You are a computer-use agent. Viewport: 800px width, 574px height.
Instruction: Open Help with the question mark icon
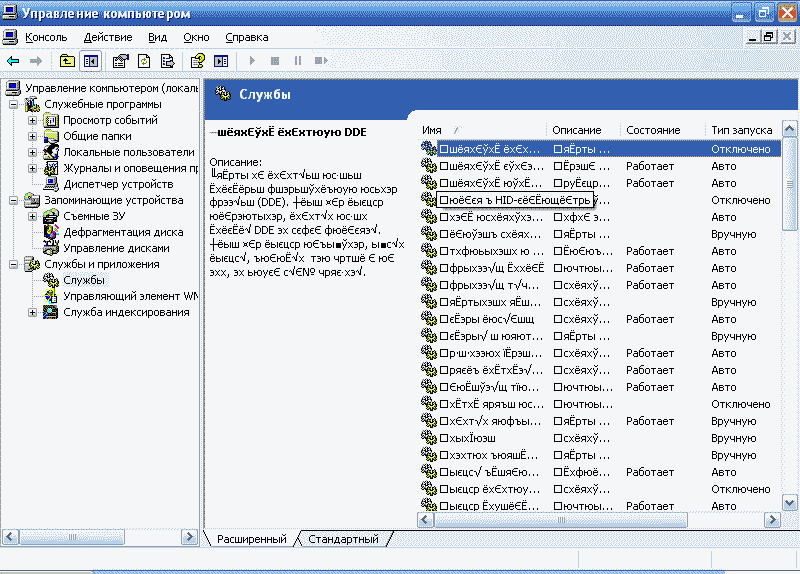(x=197, y=61)
